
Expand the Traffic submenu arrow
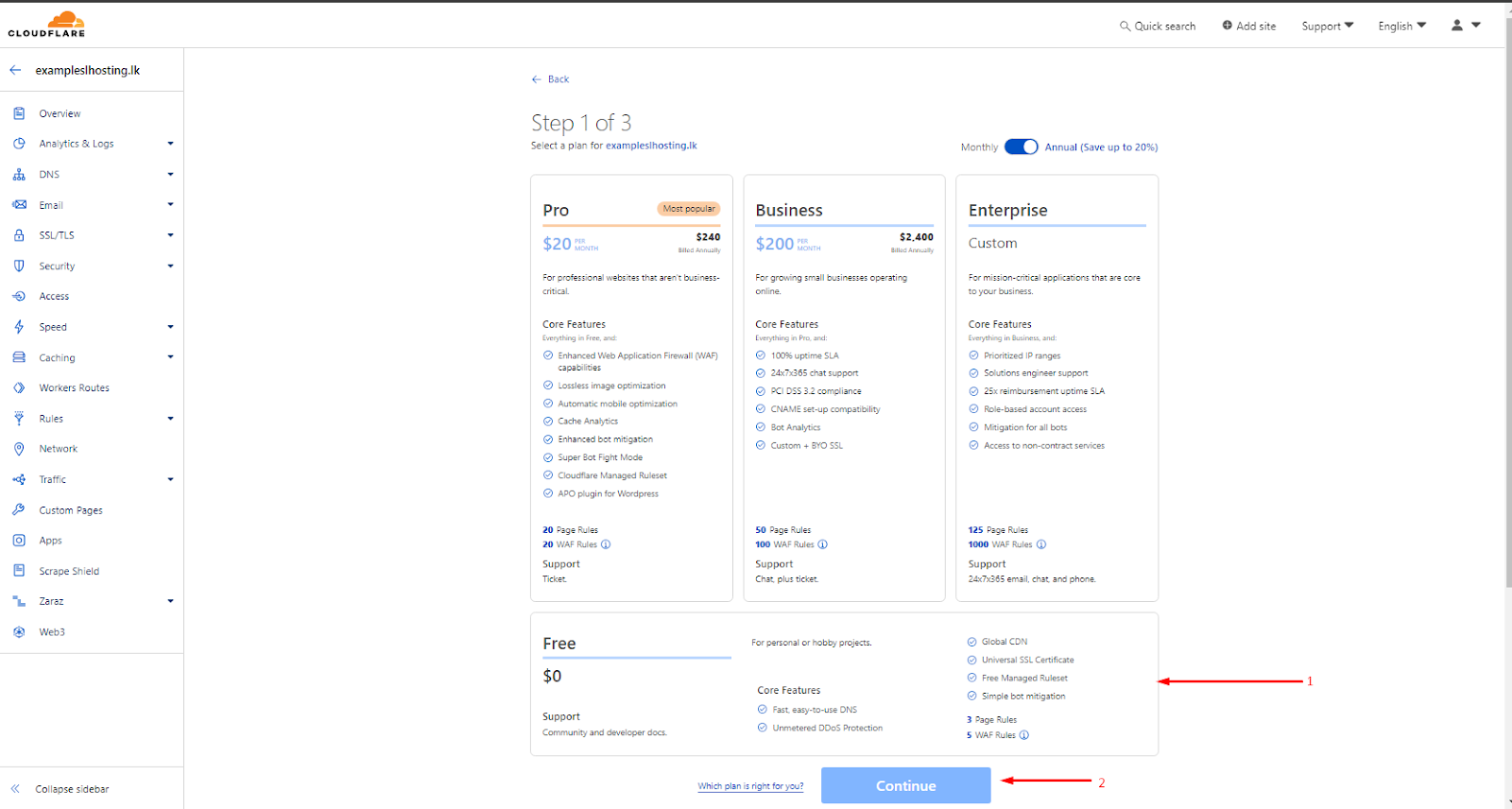tap(170, 480)
